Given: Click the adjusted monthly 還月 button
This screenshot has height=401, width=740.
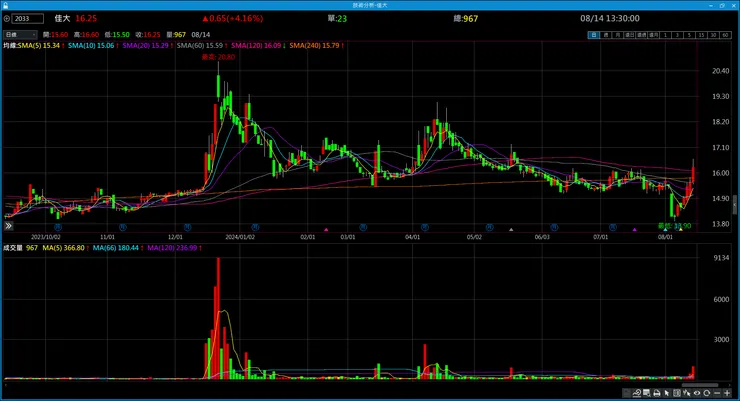Looking at the screenshot, I should (x=654, y=35).
